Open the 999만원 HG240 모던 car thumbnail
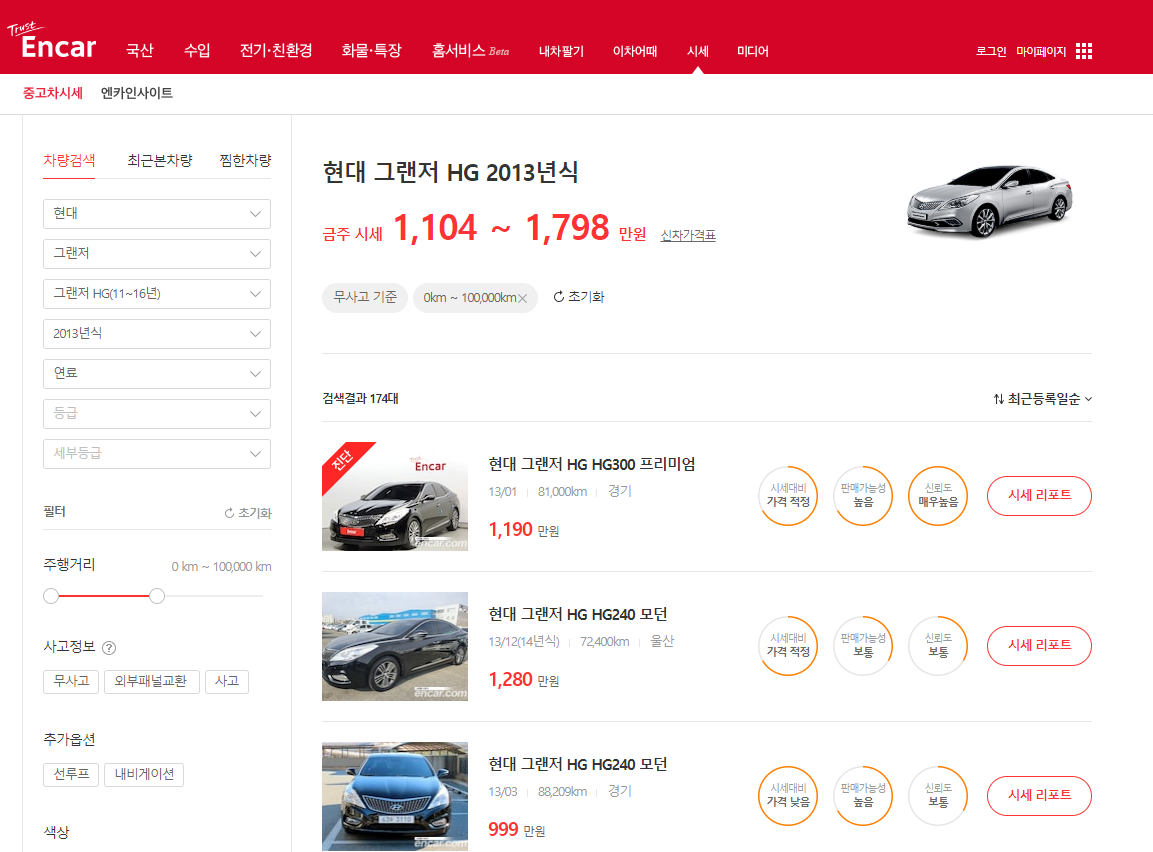The image size is (1153, 852). pos(395,796)
